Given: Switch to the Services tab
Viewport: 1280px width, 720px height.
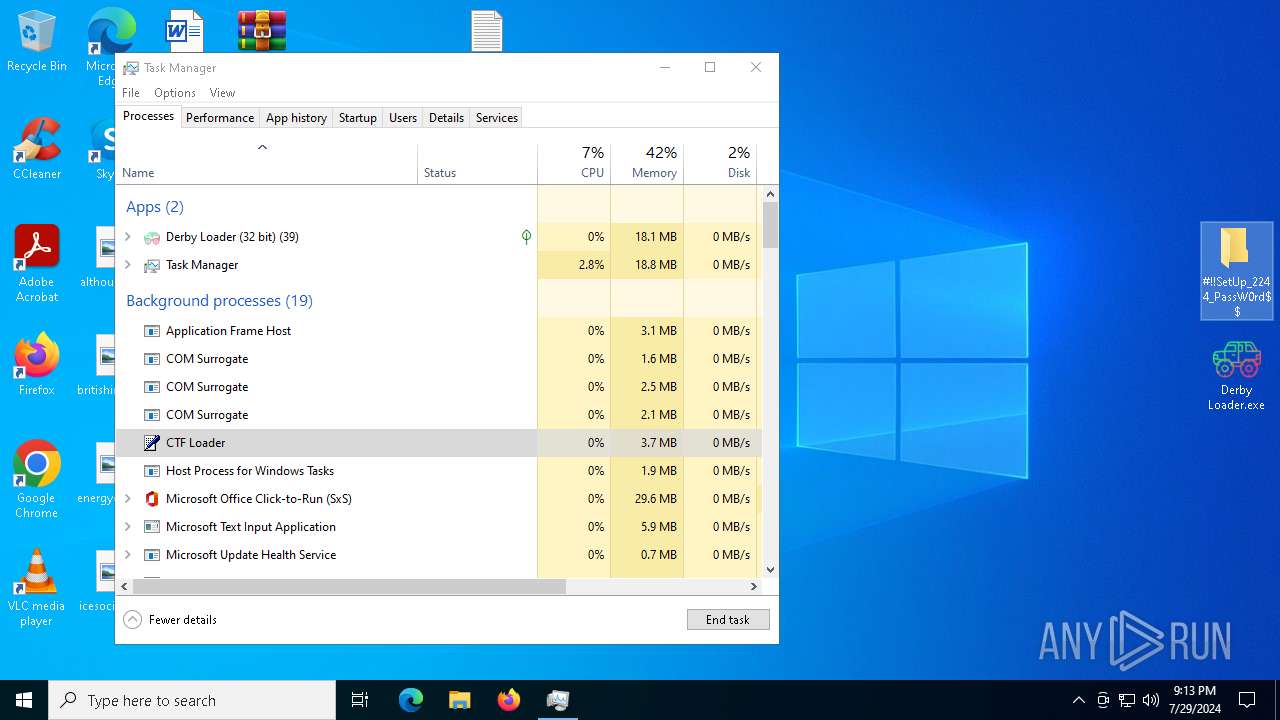Looking at the screenshot, I should [497, 118].
